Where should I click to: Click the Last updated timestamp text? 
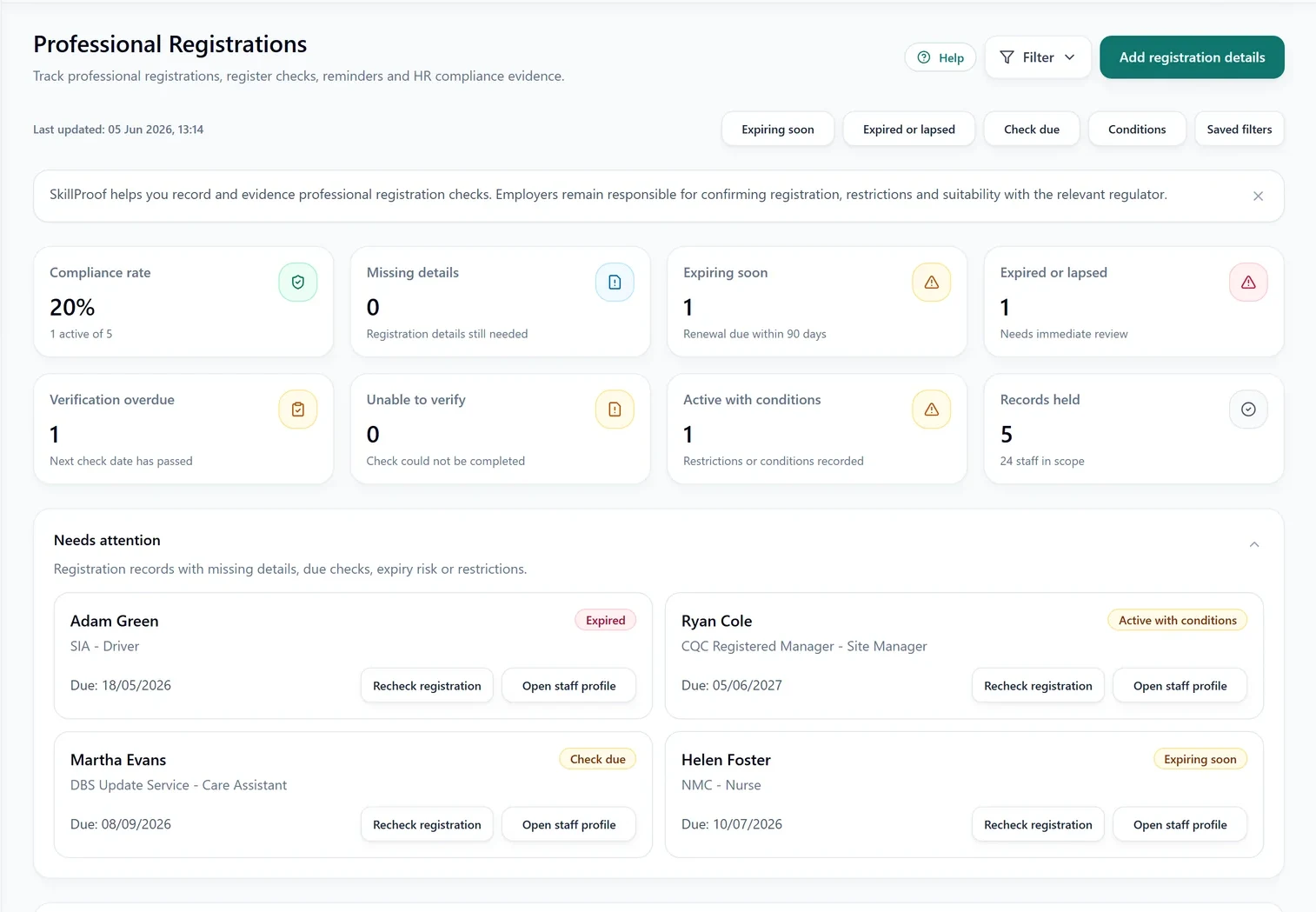click(118, 130)
